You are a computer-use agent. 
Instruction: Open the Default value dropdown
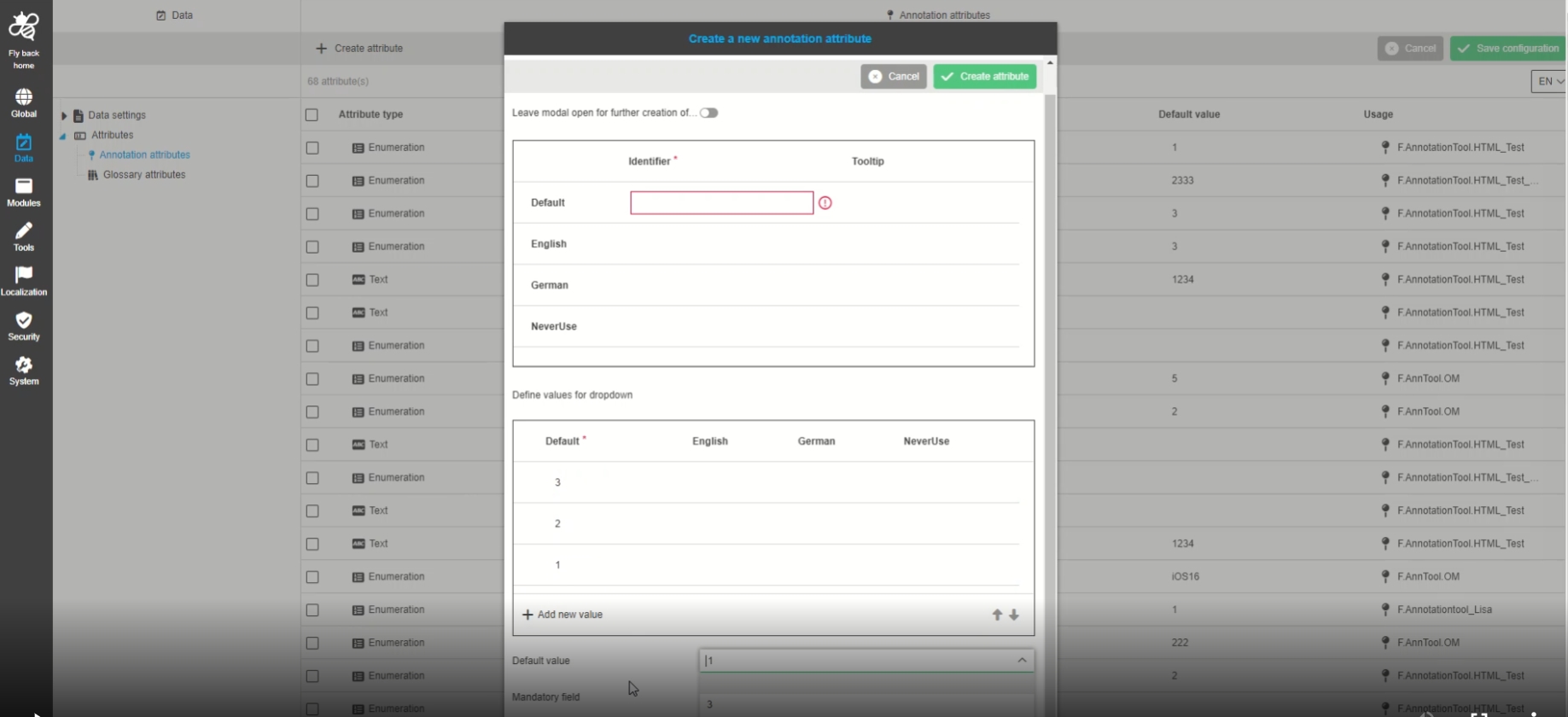[866, 661]
